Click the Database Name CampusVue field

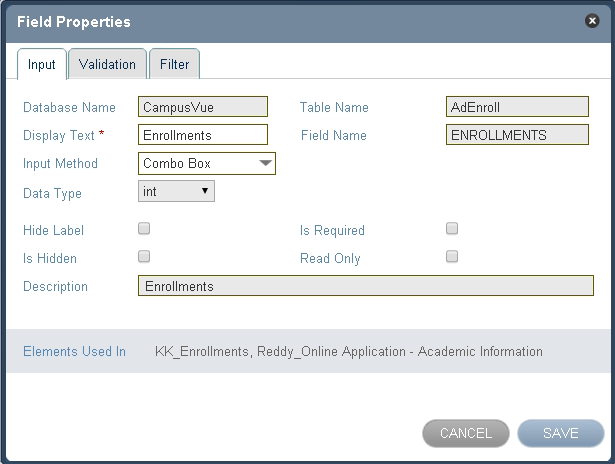203,107
